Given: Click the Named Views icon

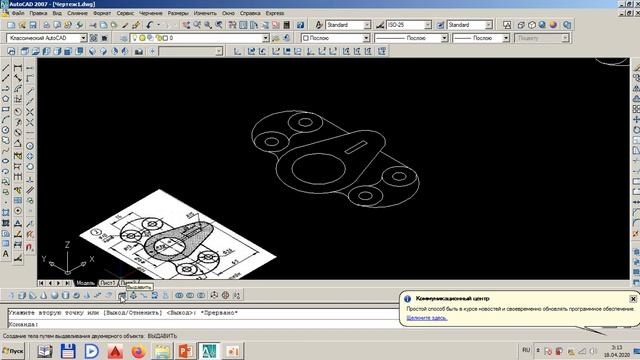Looking at the screenshot, I should tap(11, 51).
